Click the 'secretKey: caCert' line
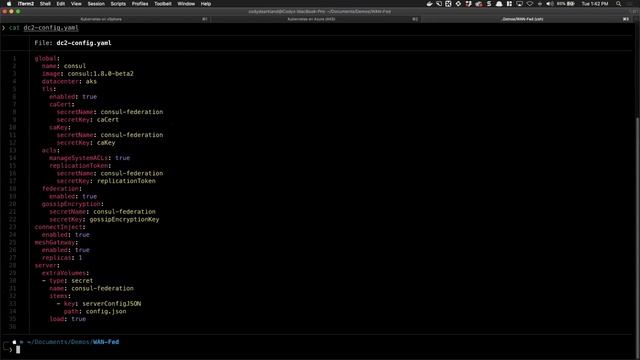This screenshot has height=360, width=640. tap(88, 120)
